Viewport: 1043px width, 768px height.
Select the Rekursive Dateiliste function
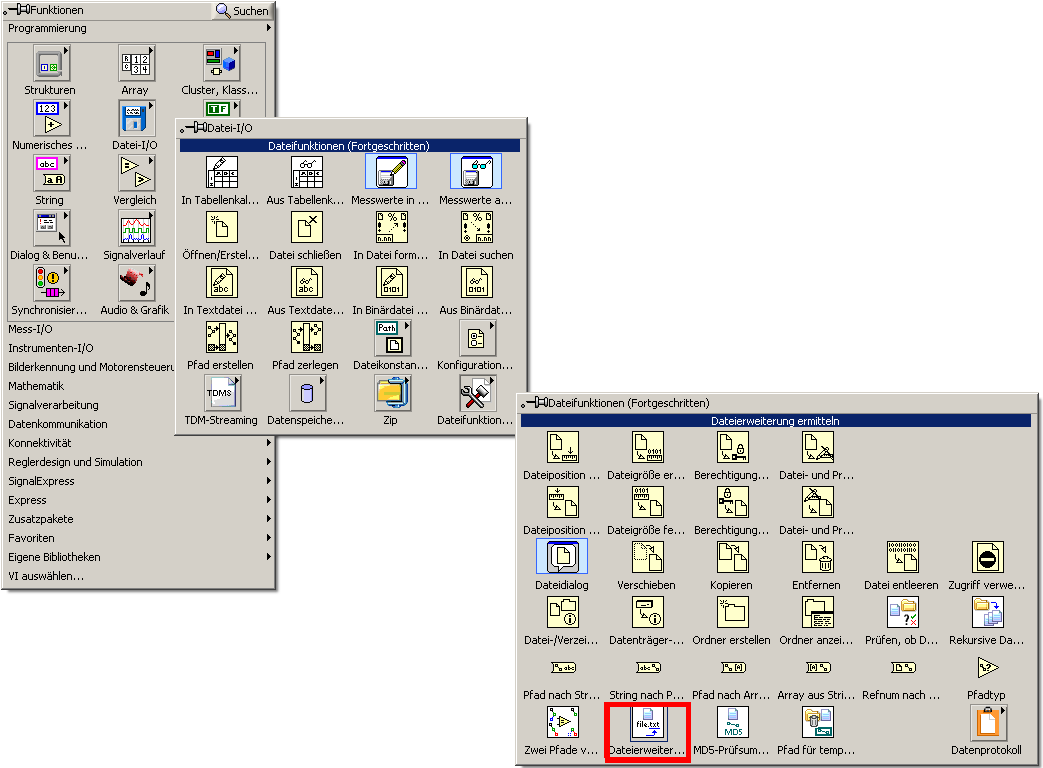pos(988,612)
